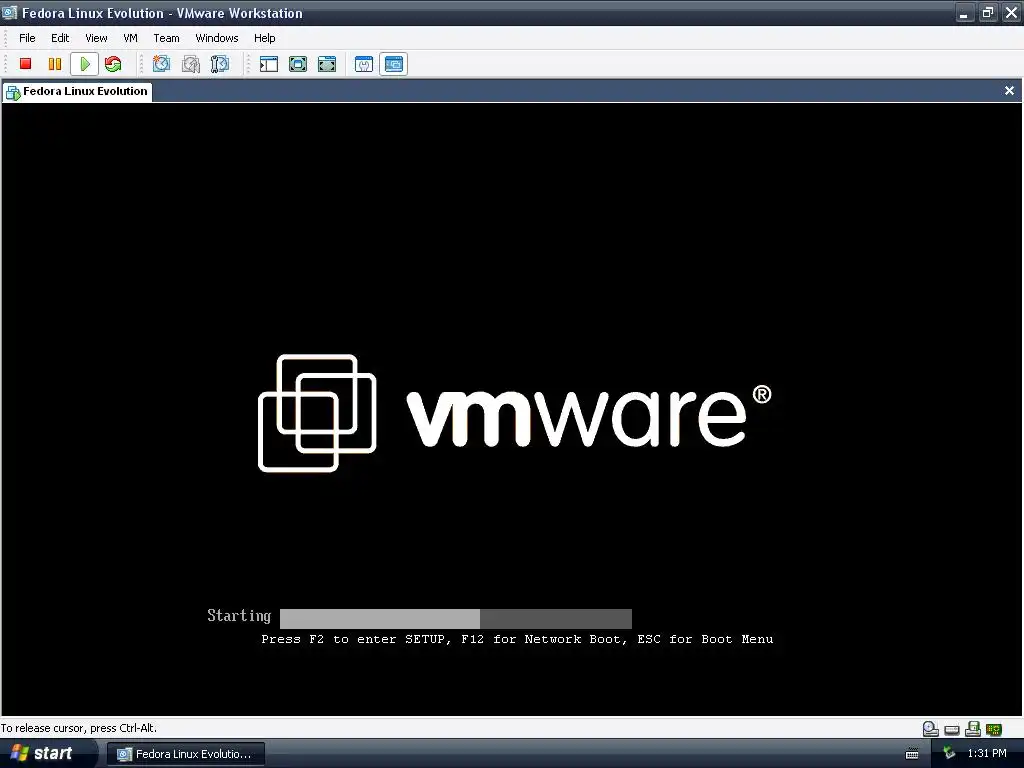
Task: Show the summary view wrench-window icon
Action: [364, 64]
